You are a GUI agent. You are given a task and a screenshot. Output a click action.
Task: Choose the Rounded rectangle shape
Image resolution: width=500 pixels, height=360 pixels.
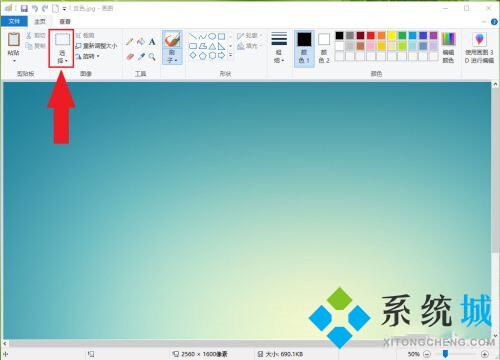click(x=193, y=46)
